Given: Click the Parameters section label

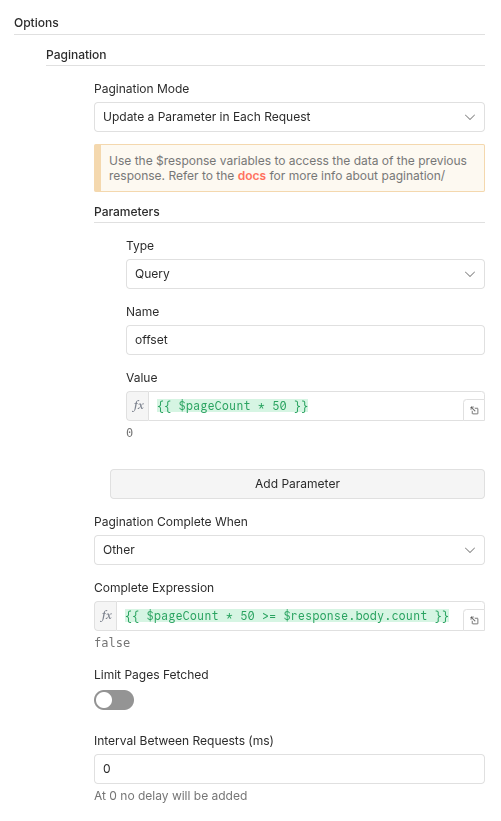Looking at the screenshot, I should [x=127, y=212].
